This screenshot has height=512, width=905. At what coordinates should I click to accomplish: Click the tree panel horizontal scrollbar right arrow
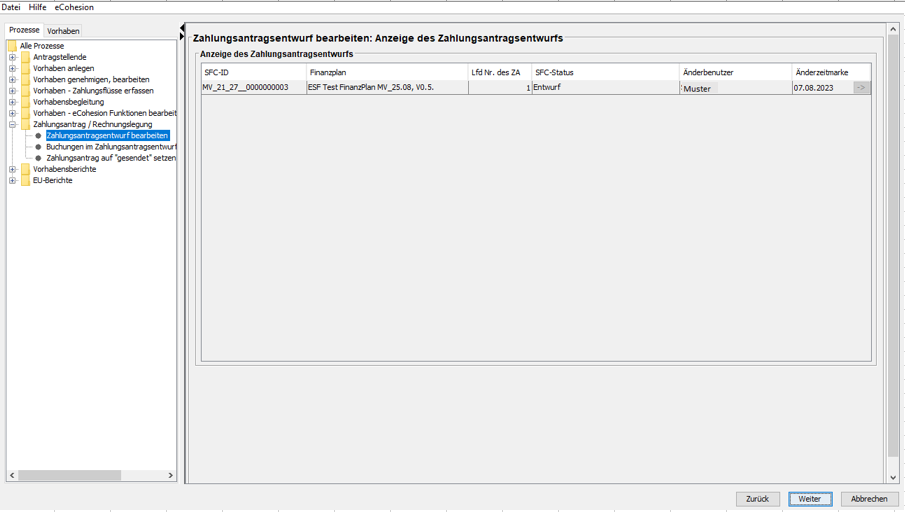click(x=170, y=475)
